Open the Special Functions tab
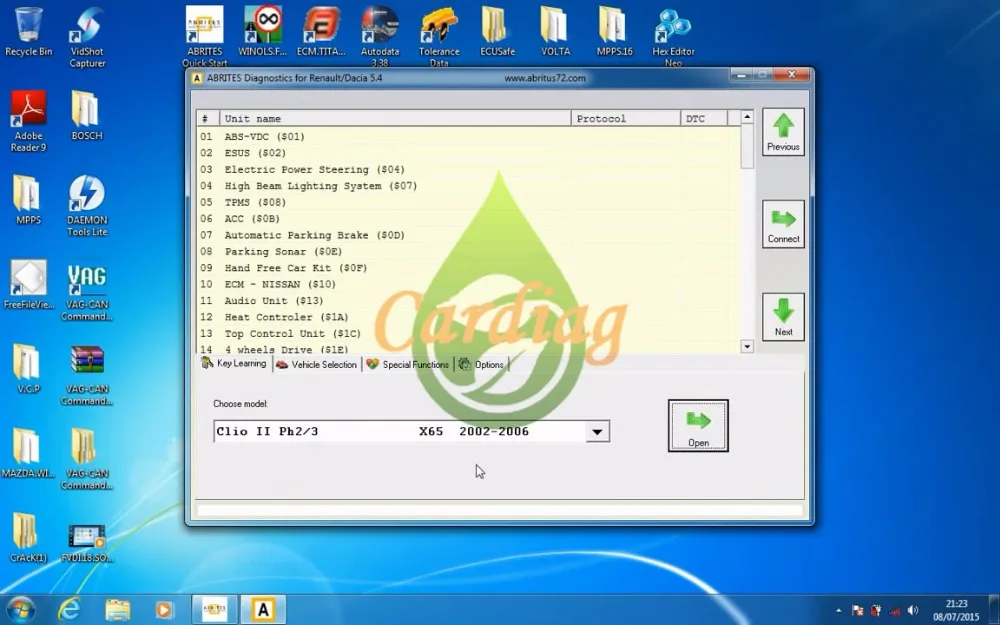Image resolution: width=1000 pixels, height=625 pixels. click(408, 364)
